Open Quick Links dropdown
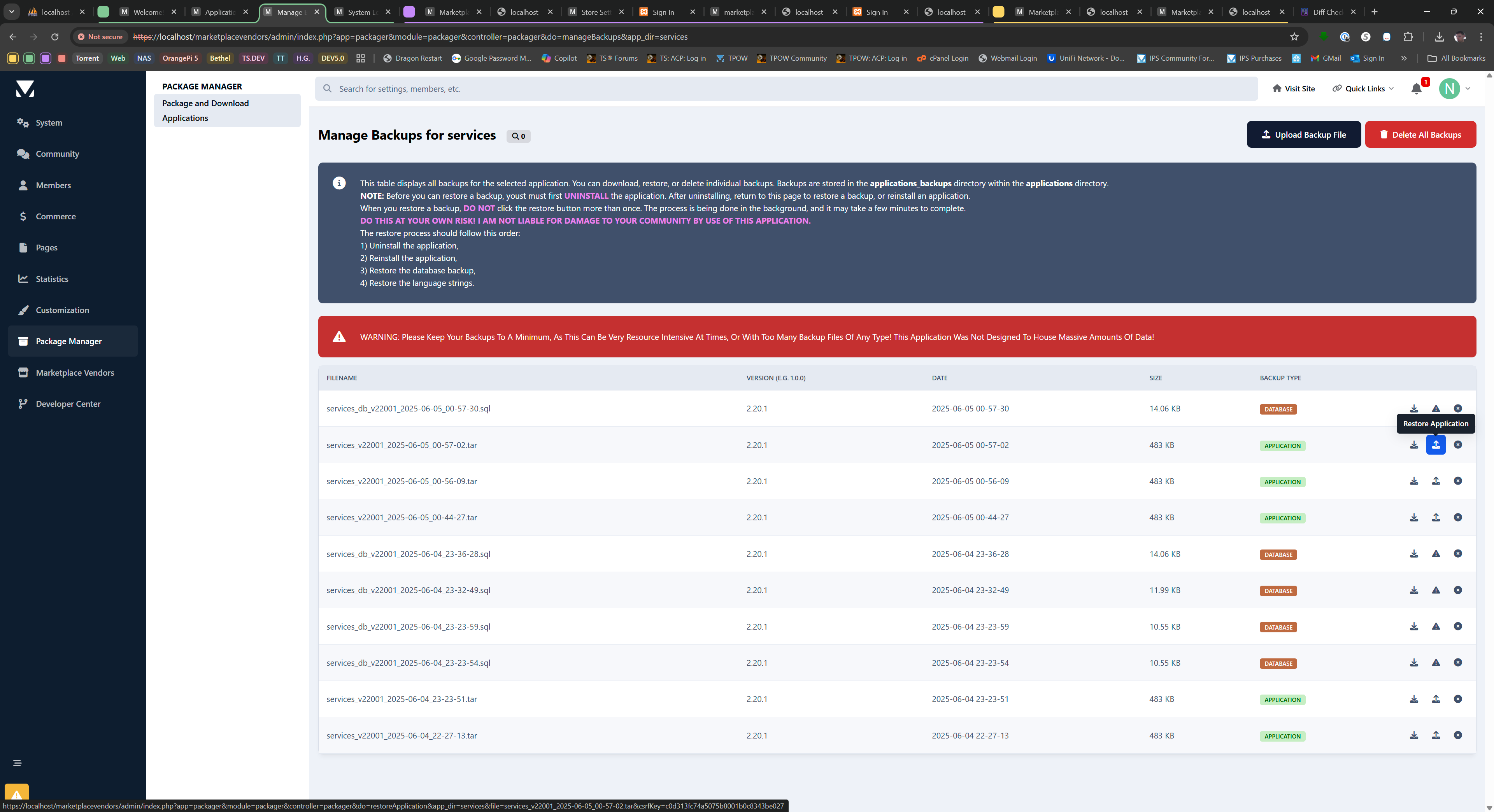Image resolution: width=1494 pixels, height=812 pixels. pos(1363,89)
